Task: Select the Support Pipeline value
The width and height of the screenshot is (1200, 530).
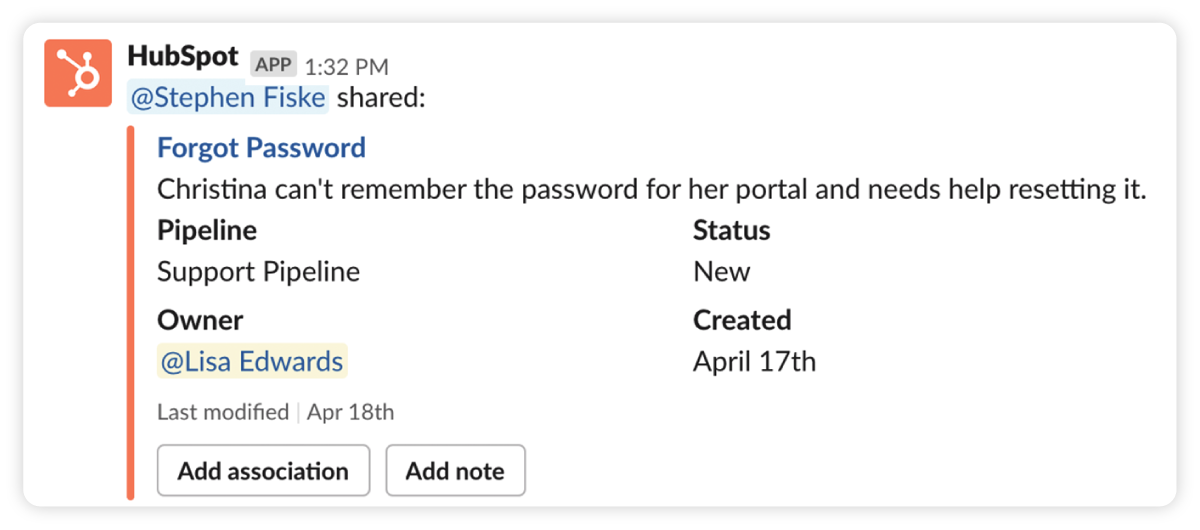Action: coord(258,272)
